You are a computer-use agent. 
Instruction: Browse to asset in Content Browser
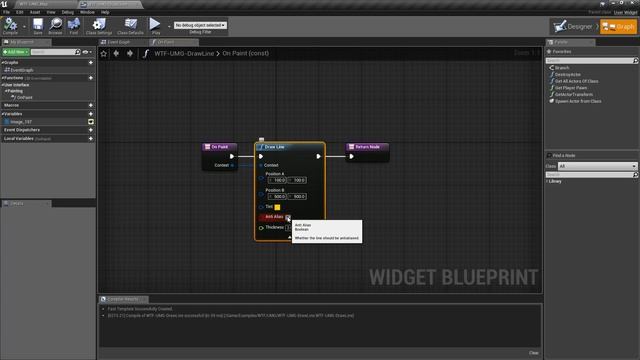(x=56, y=26)
